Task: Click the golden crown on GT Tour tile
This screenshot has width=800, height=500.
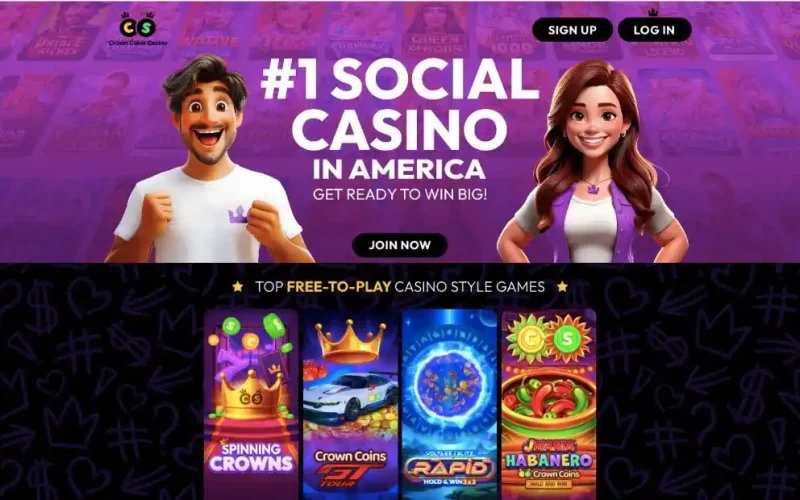Action: pos(351,341)
